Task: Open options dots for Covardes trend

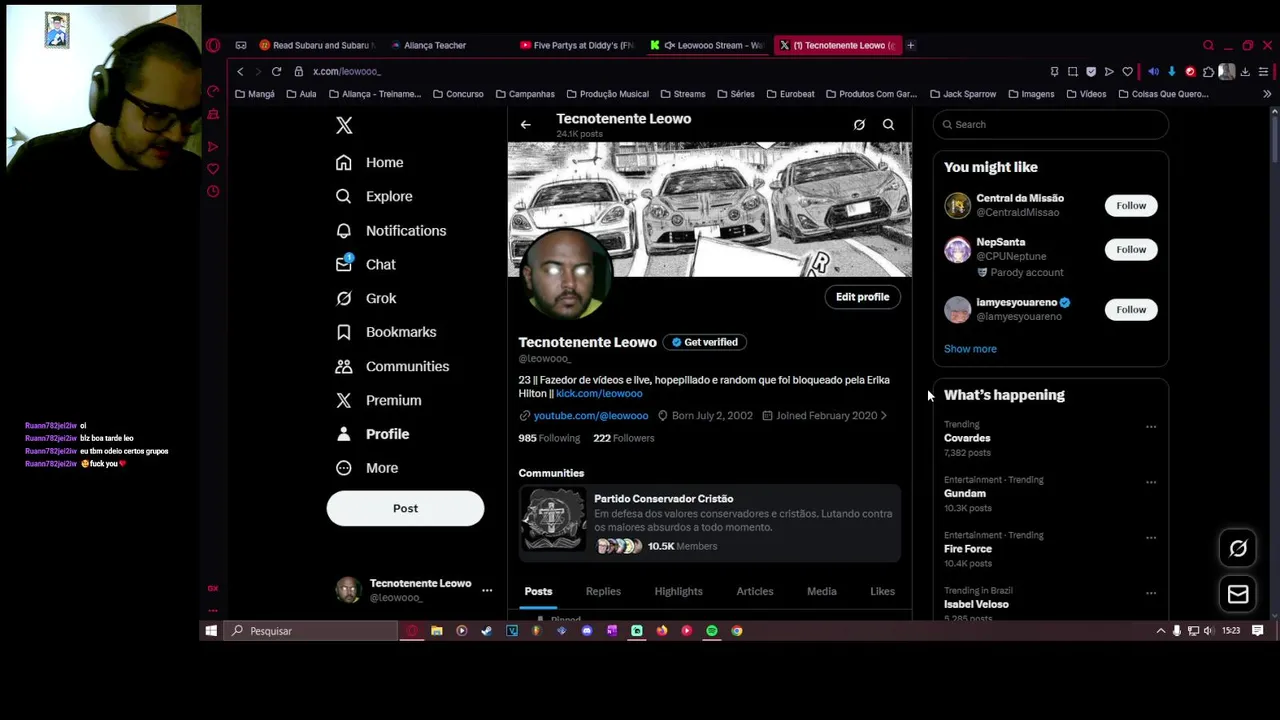Action: pos(1151,427)
